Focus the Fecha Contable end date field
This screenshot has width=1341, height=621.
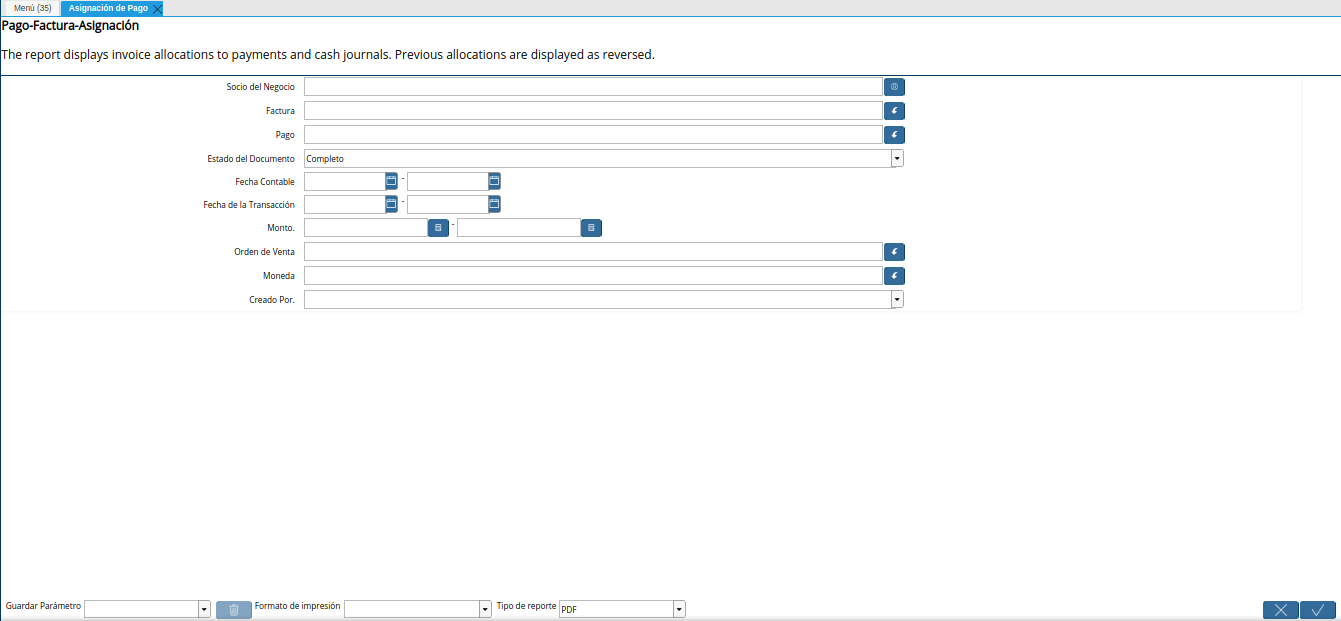click(x=447, y=181)
